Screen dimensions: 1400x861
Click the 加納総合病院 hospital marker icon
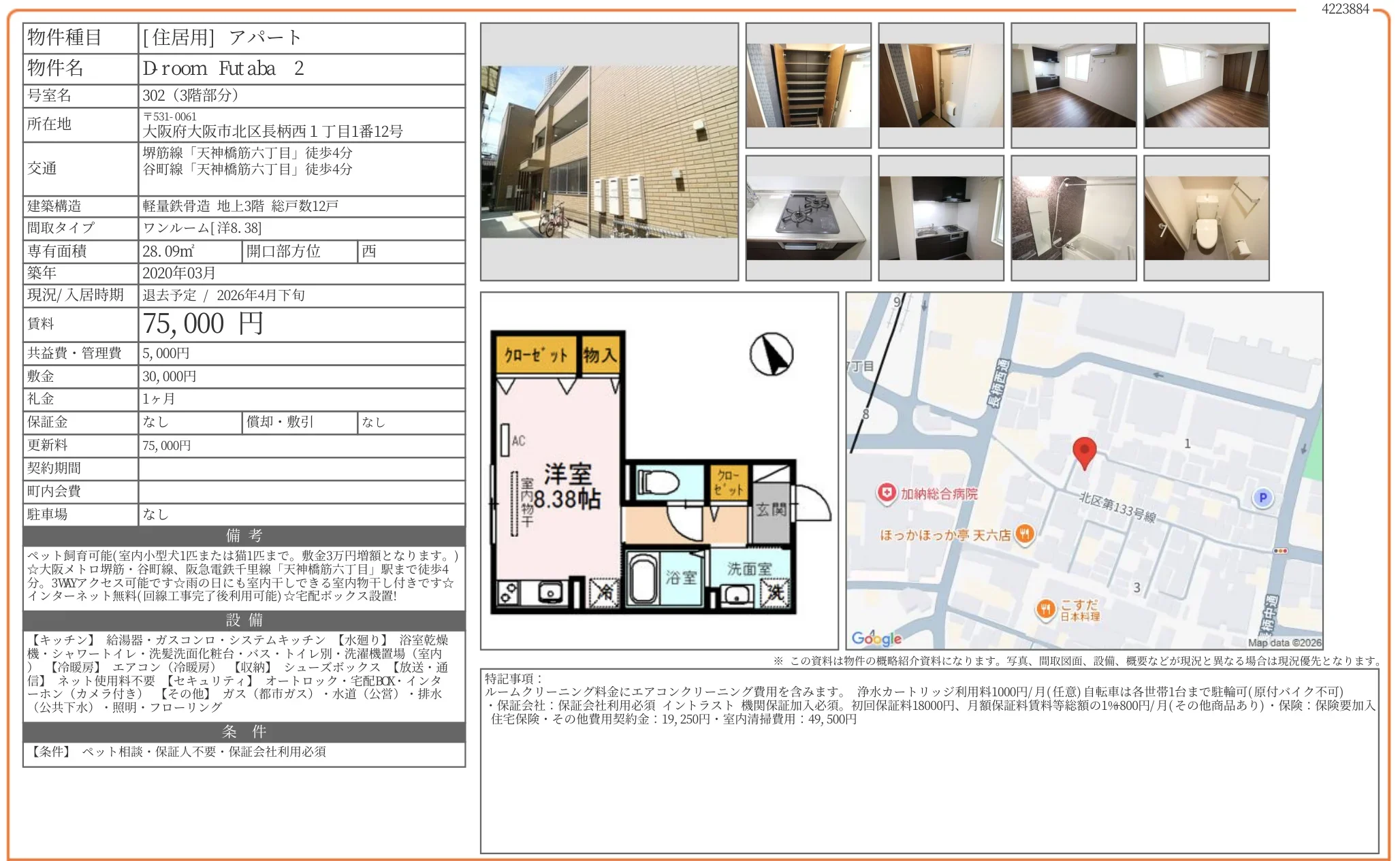click(886, 493)
